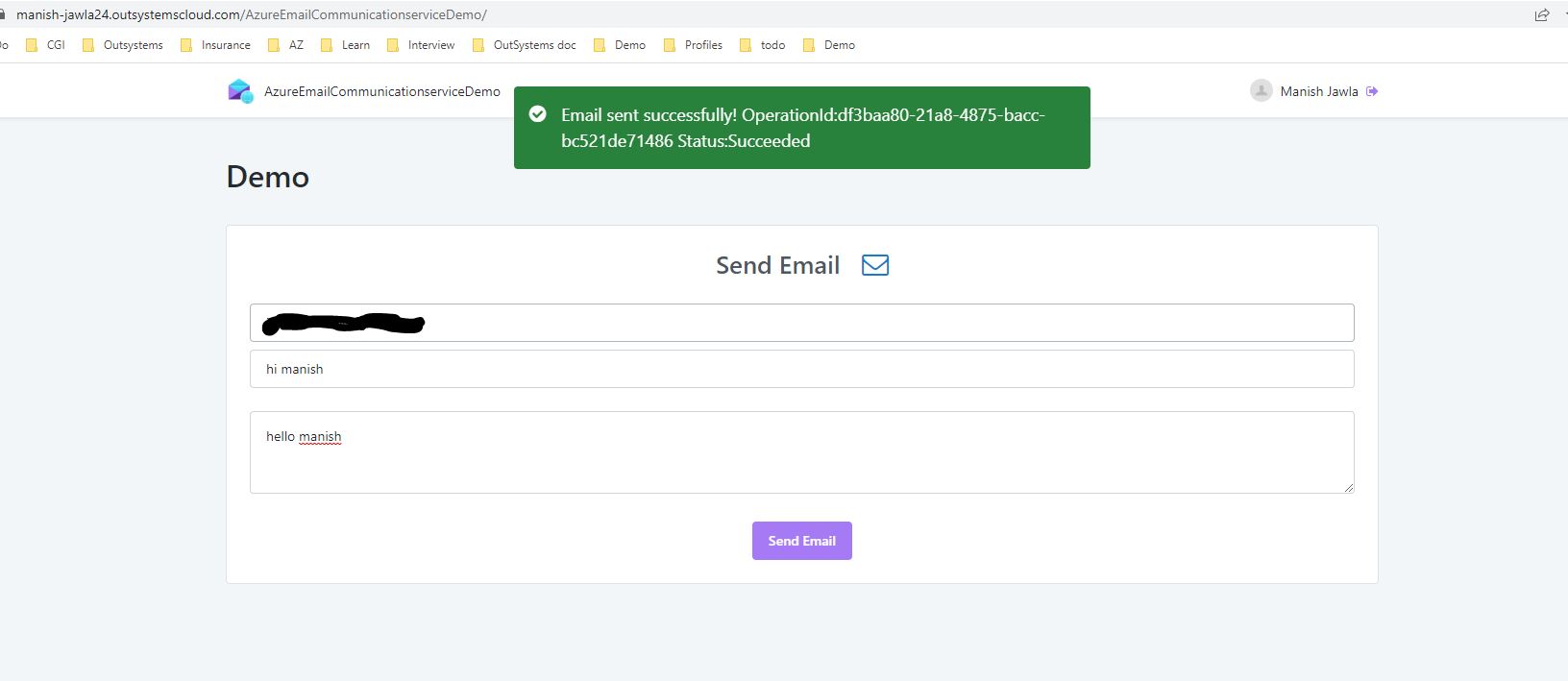Screen dimensions: 1568x681
Task: Click the logout icon beside Manish Jawla
Action: [1372, 91]
